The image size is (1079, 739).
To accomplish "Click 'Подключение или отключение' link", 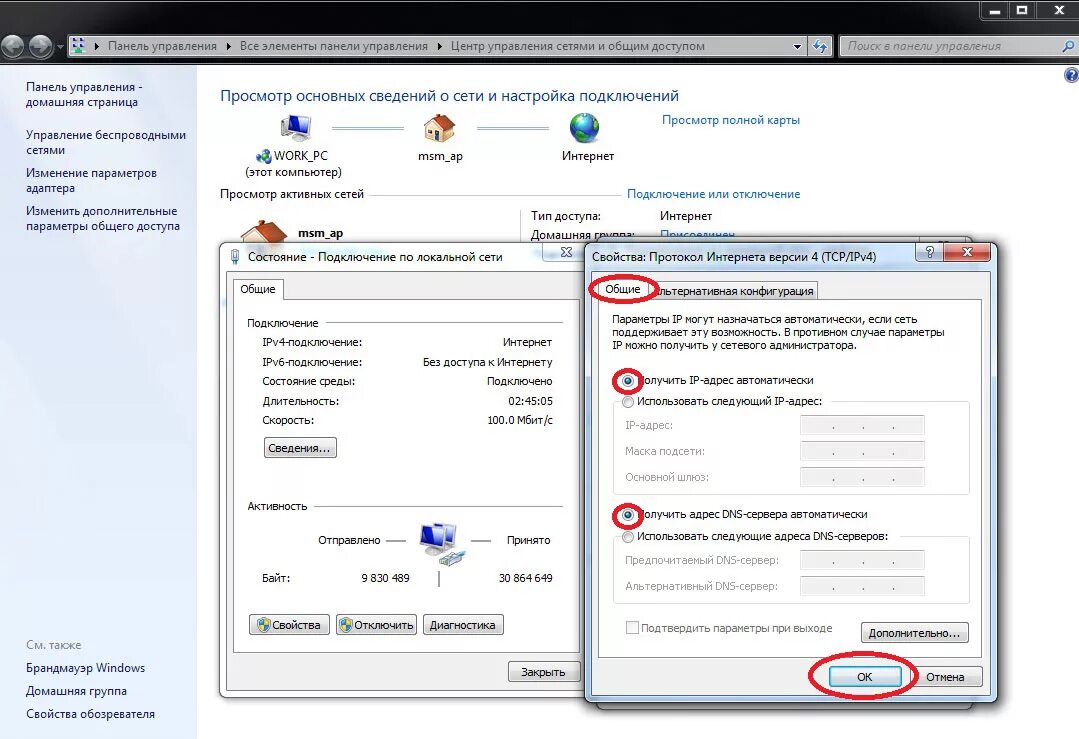I will click(x=713, y=194).
